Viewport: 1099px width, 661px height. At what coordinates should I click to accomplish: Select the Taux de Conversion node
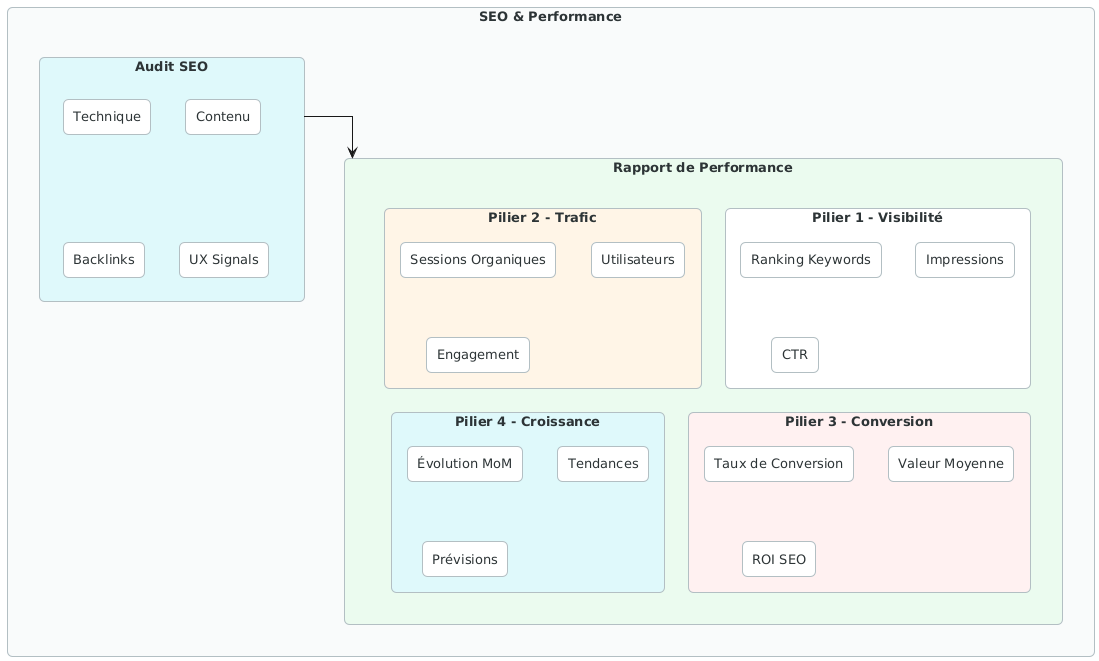click(x=779, y=464)
